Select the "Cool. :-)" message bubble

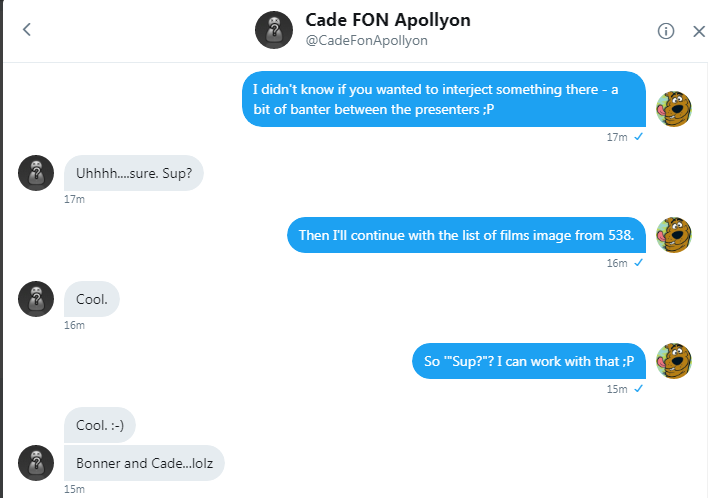(x=100, y=425)
